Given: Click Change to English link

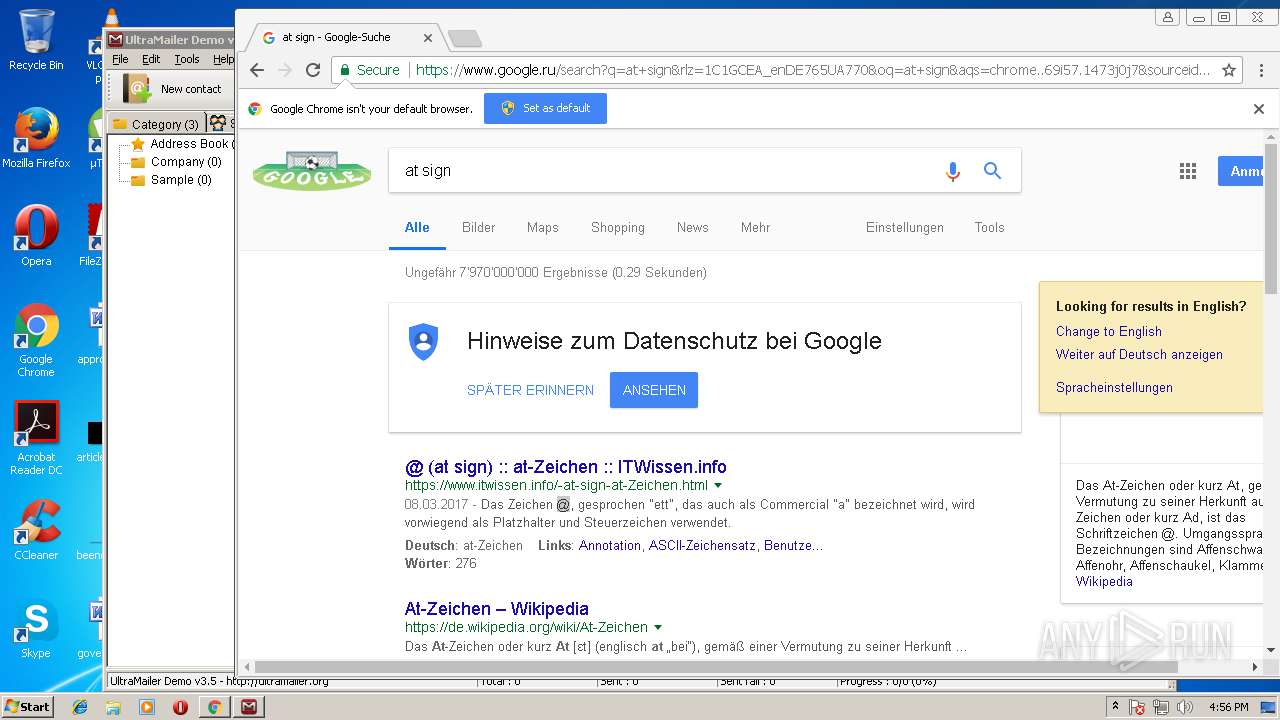Looking at the screenshot, I should 1109,332.
